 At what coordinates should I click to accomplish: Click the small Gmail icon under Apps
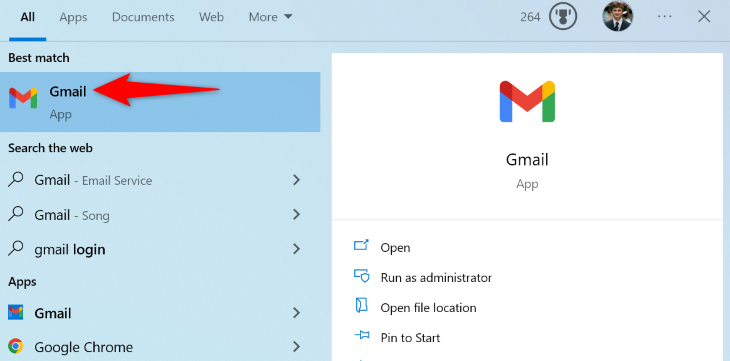pyautogui.click(x=15, y=312)
